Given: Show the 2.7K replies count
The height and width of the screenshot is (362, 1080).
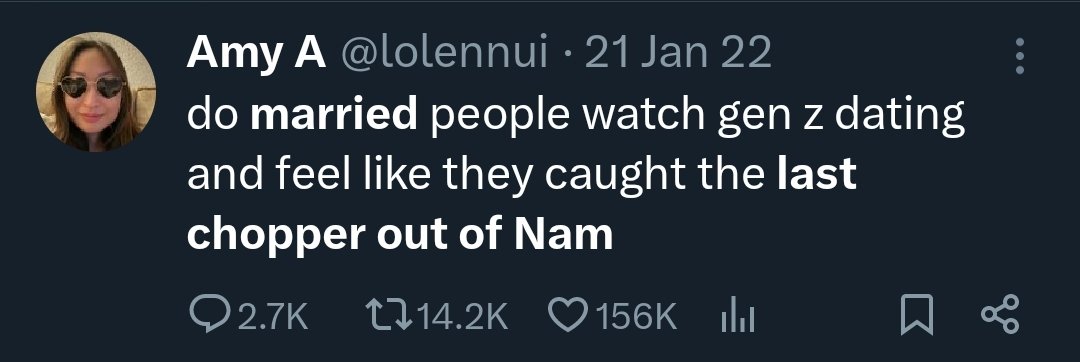Looking at the screenshot, I should (x=271, y=317).
